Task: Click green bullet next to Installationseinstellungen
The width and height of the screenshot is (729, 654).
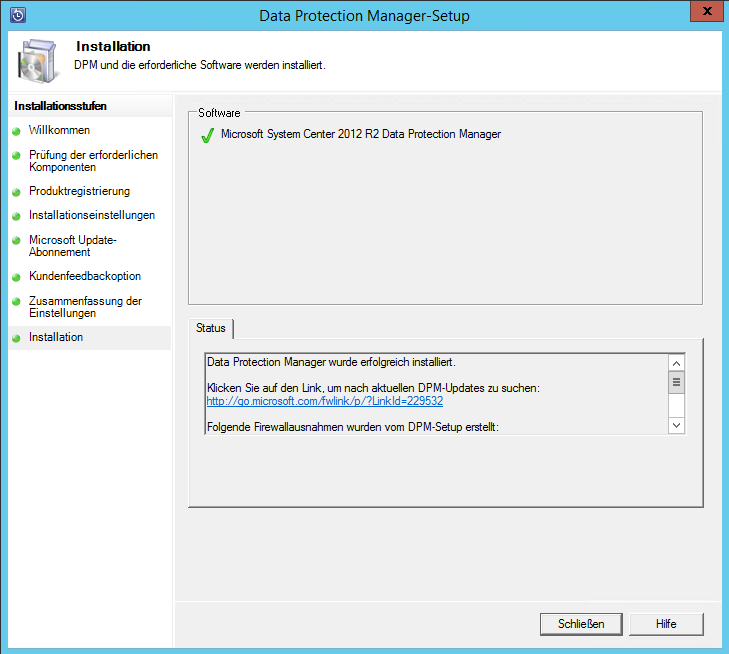Action: pos(17,216)
